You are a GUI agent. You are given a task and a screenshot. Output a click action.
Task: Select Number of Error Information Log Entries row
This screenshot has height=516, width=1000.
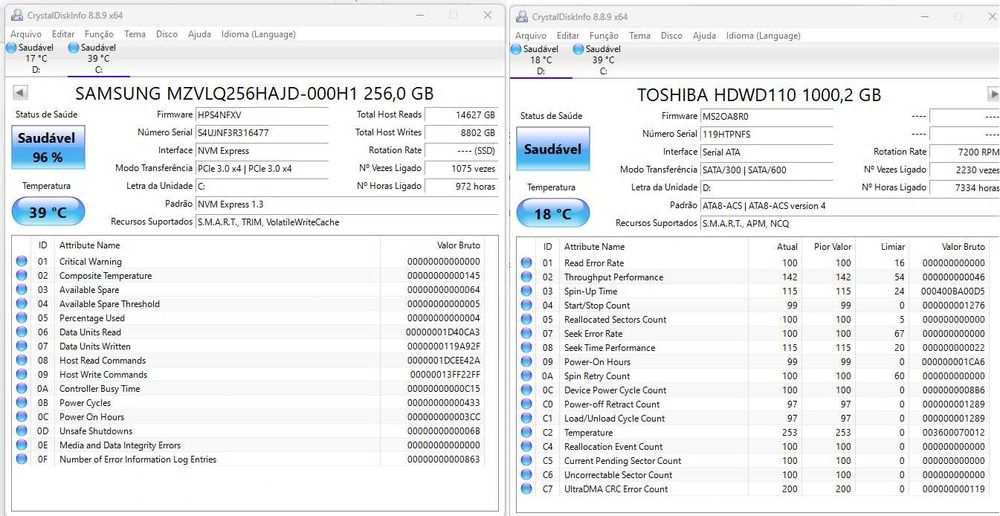pos(249,459)
